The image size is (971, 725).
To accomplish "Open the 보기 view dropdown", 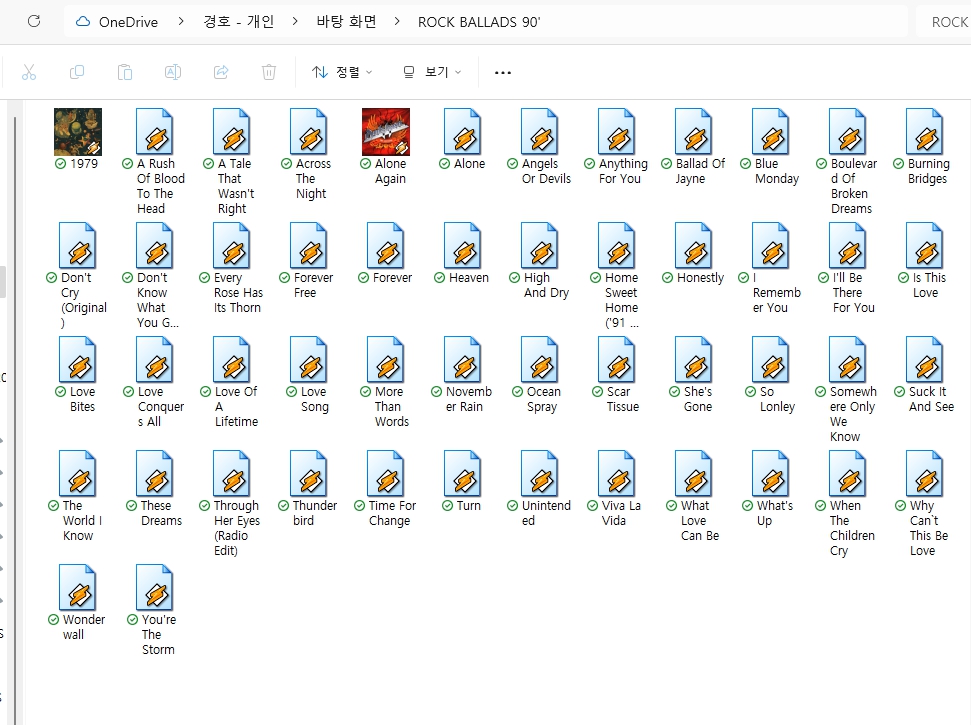I will point(431,72).
